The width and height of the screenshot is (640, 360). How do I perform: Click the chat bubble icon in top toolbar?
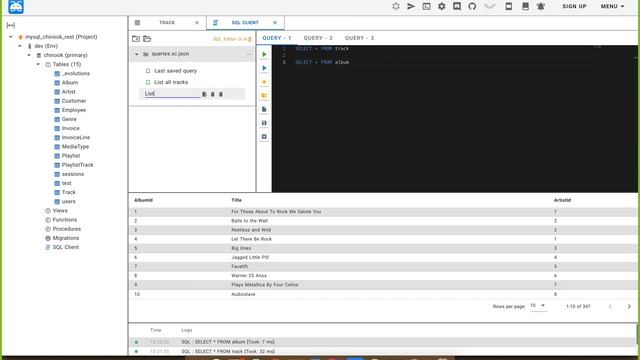457,6
